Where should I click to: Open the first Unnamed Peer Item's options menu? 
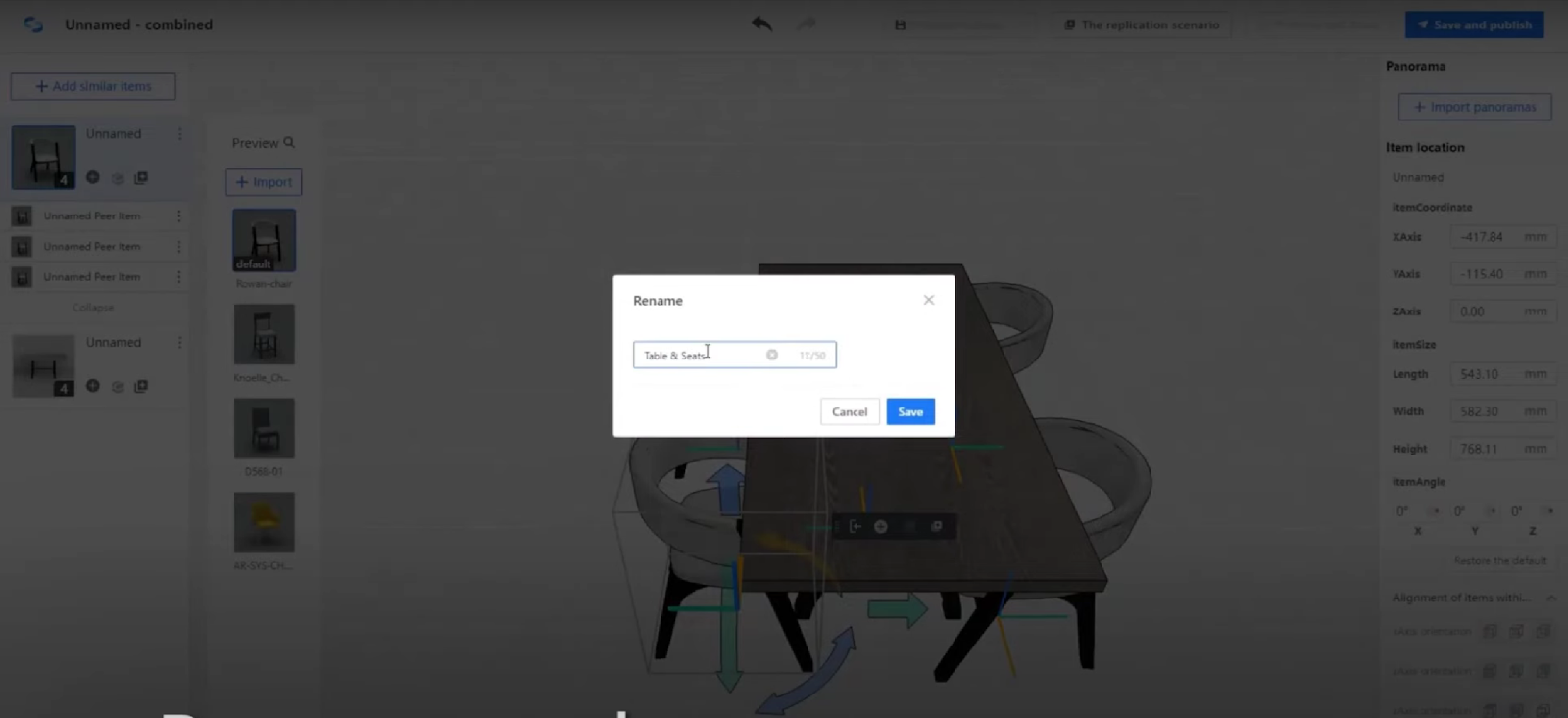pos(178,215)
